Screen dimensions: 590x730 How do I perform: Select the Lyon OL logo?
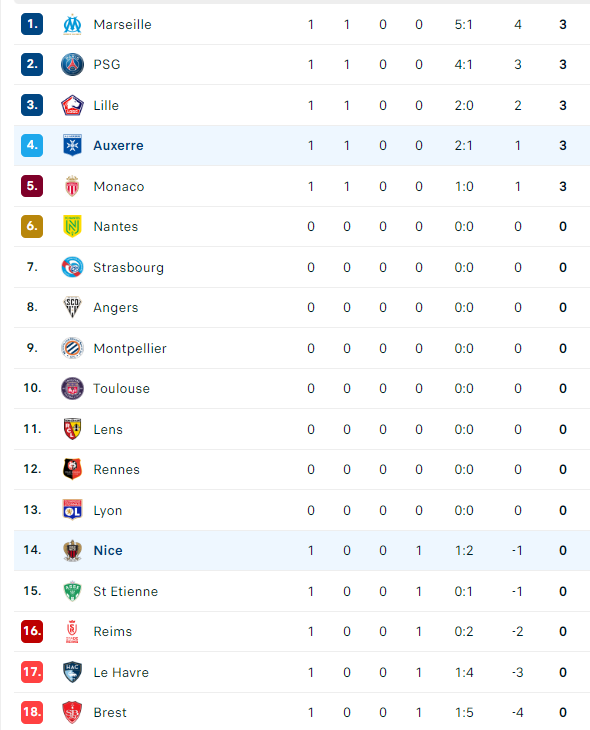tap(72, 510)
